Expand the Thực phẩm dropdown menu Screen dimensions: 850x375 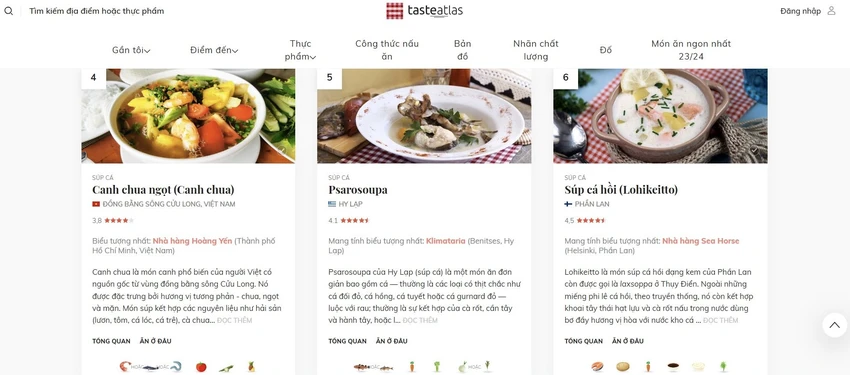[300, 50]
